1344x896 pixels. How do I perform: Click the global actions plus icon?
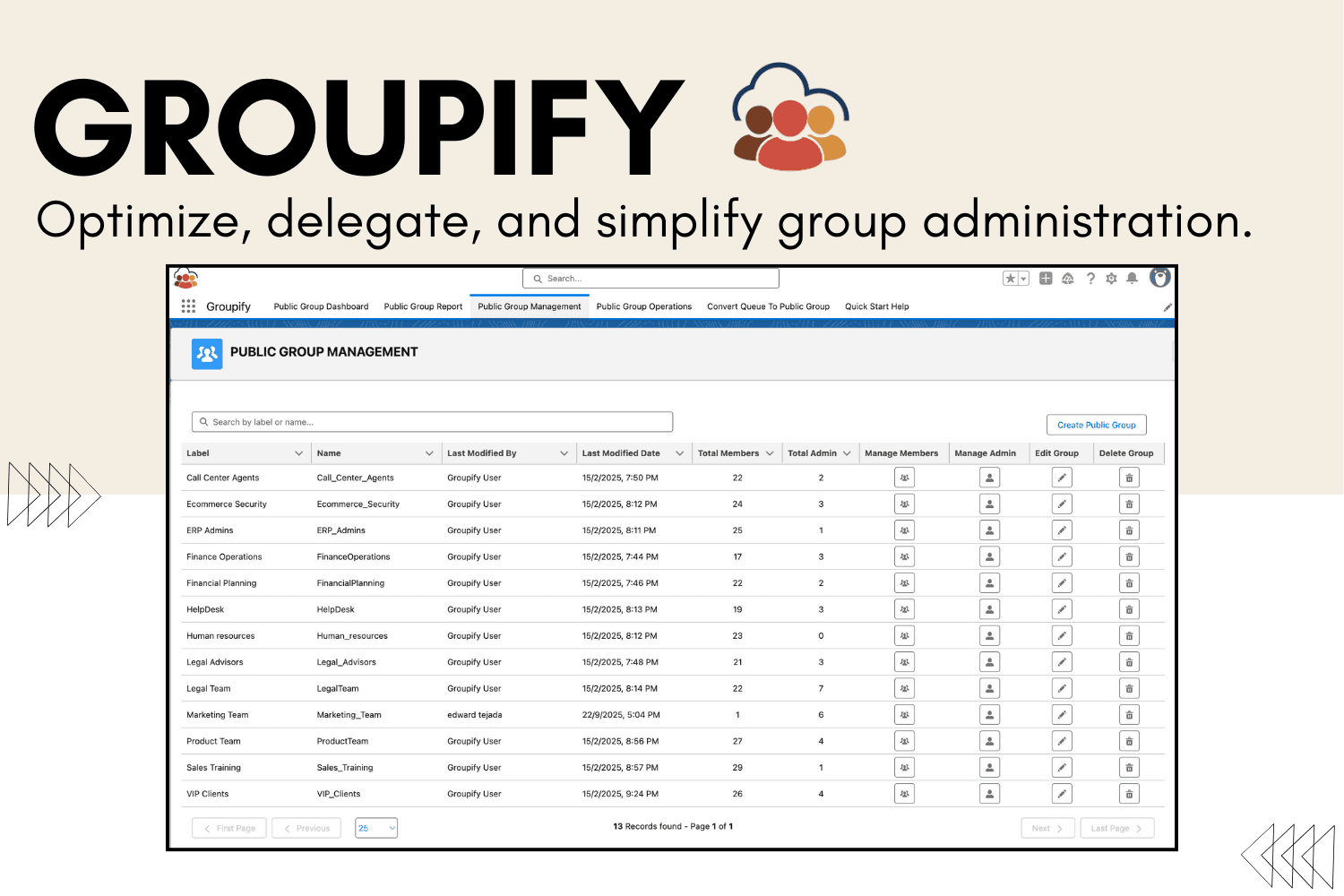[x=1046, y=279]
